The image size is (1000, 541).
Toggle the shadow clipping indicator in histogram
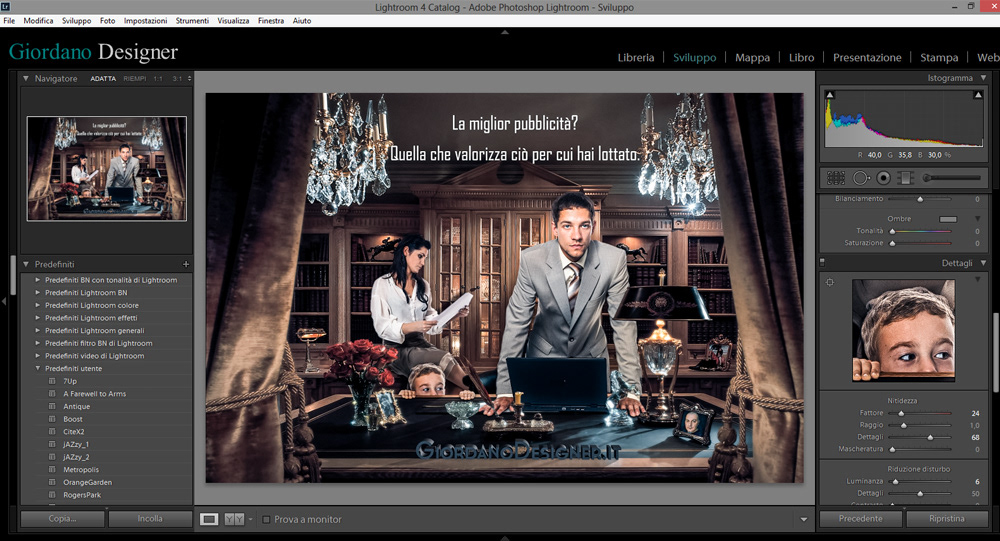[x=830, y=94]
